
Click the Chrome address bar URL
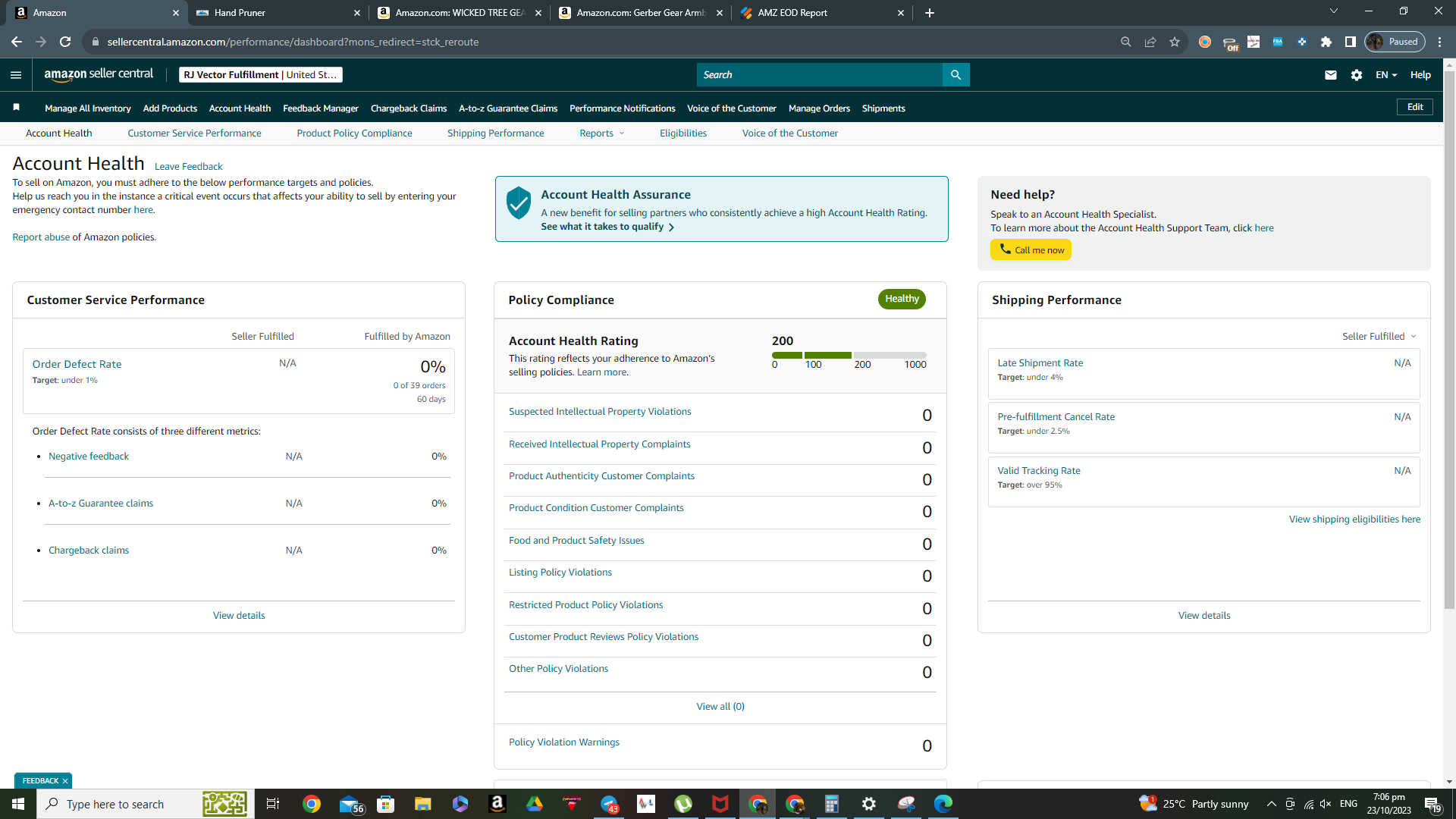click(x=293, y=42)
